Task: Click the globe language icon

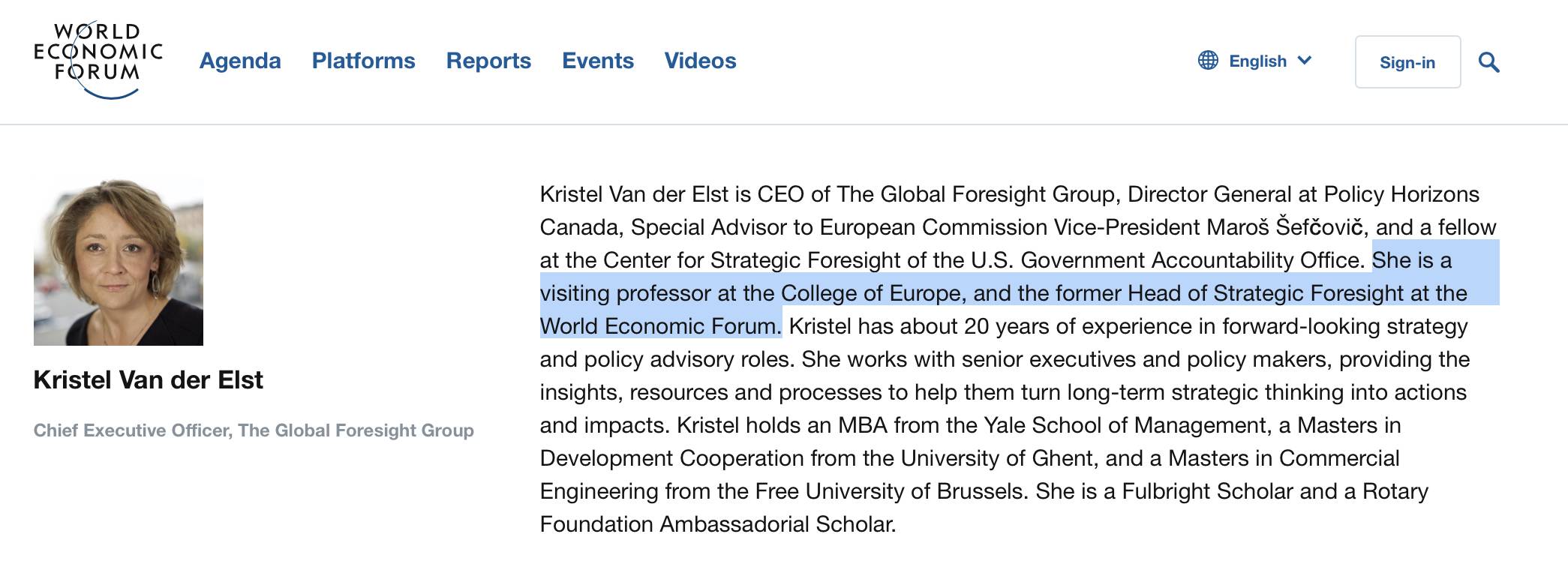Action: (x=1208, y=61)
